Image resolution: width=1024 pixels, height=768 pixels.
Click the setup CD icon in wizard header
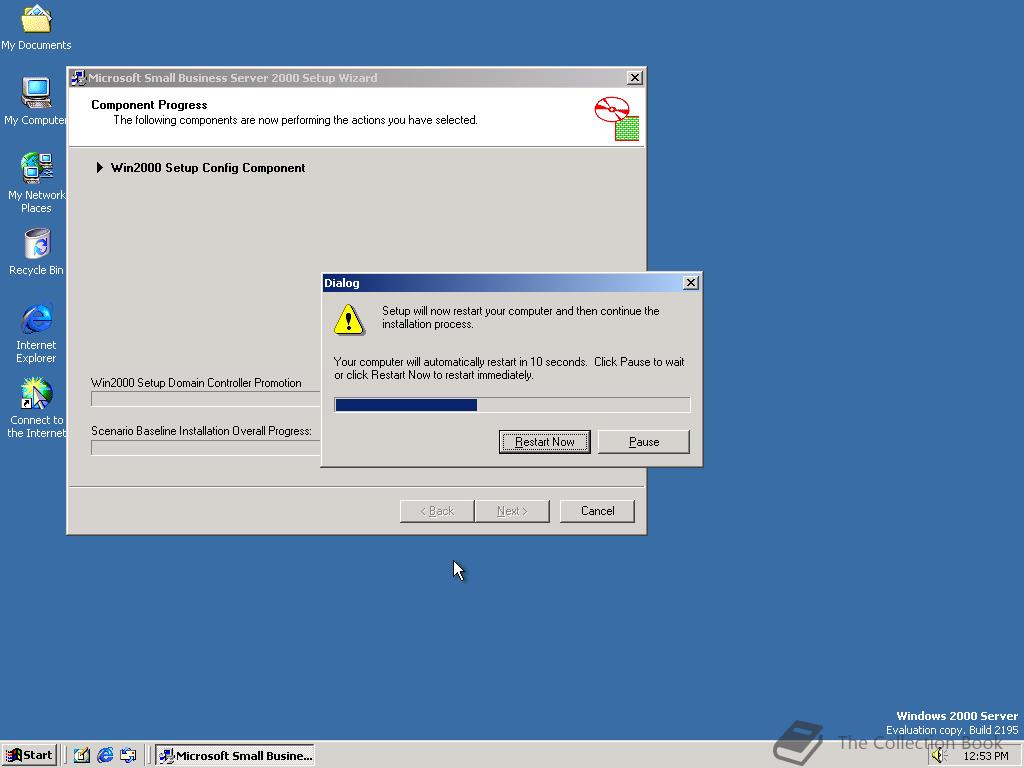(x=616, y=118)
